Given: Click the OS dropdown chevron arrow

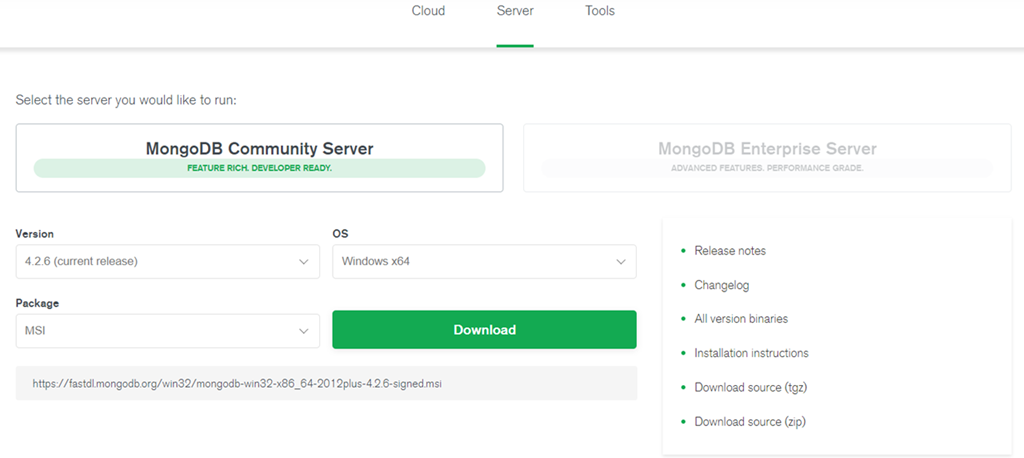Looking at the screenshot, I should (620, 262).
